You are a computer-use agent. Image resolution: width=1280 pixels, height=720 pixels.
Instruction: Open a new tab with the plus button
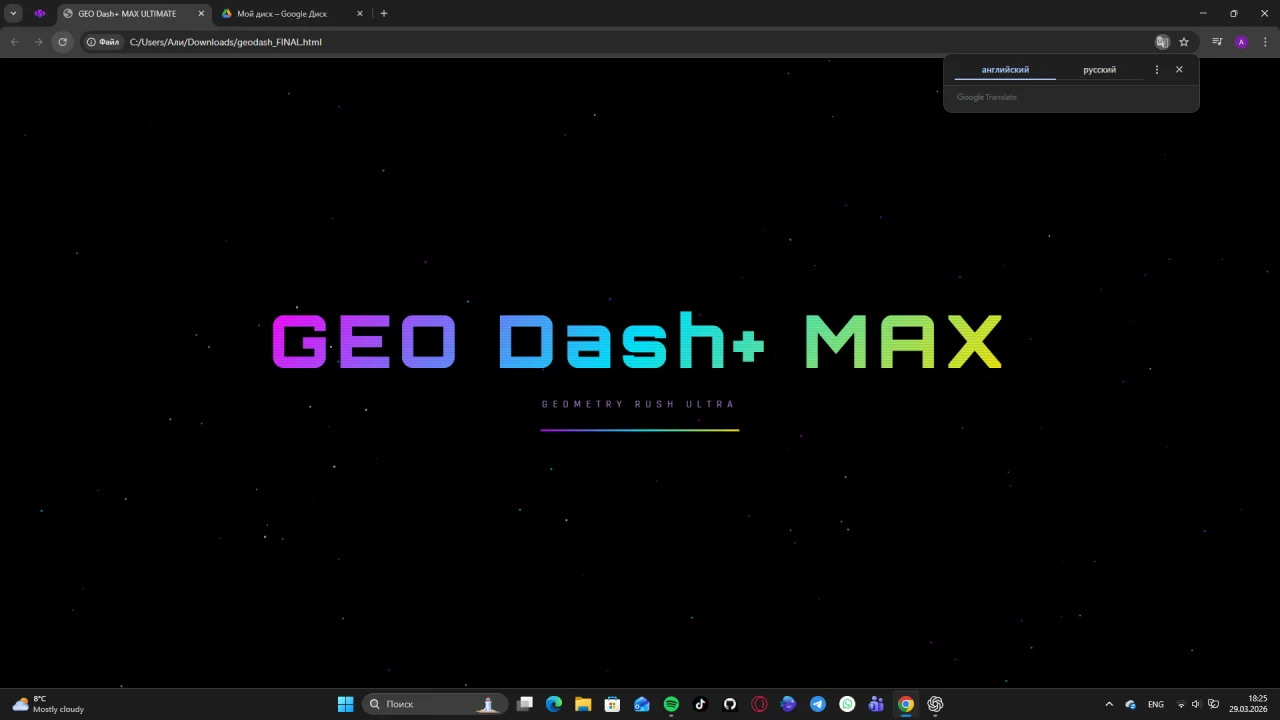(x=384, y=14)
